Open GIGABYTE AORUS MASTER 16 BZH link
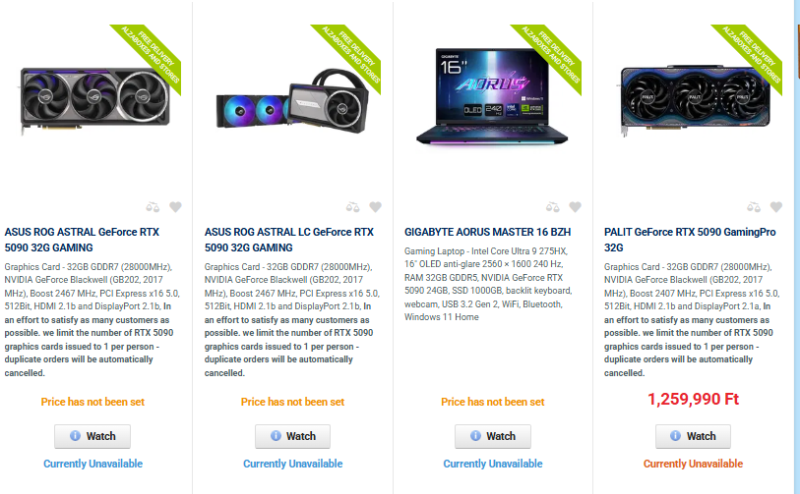800x494 pixels. (x=488, y=232)
